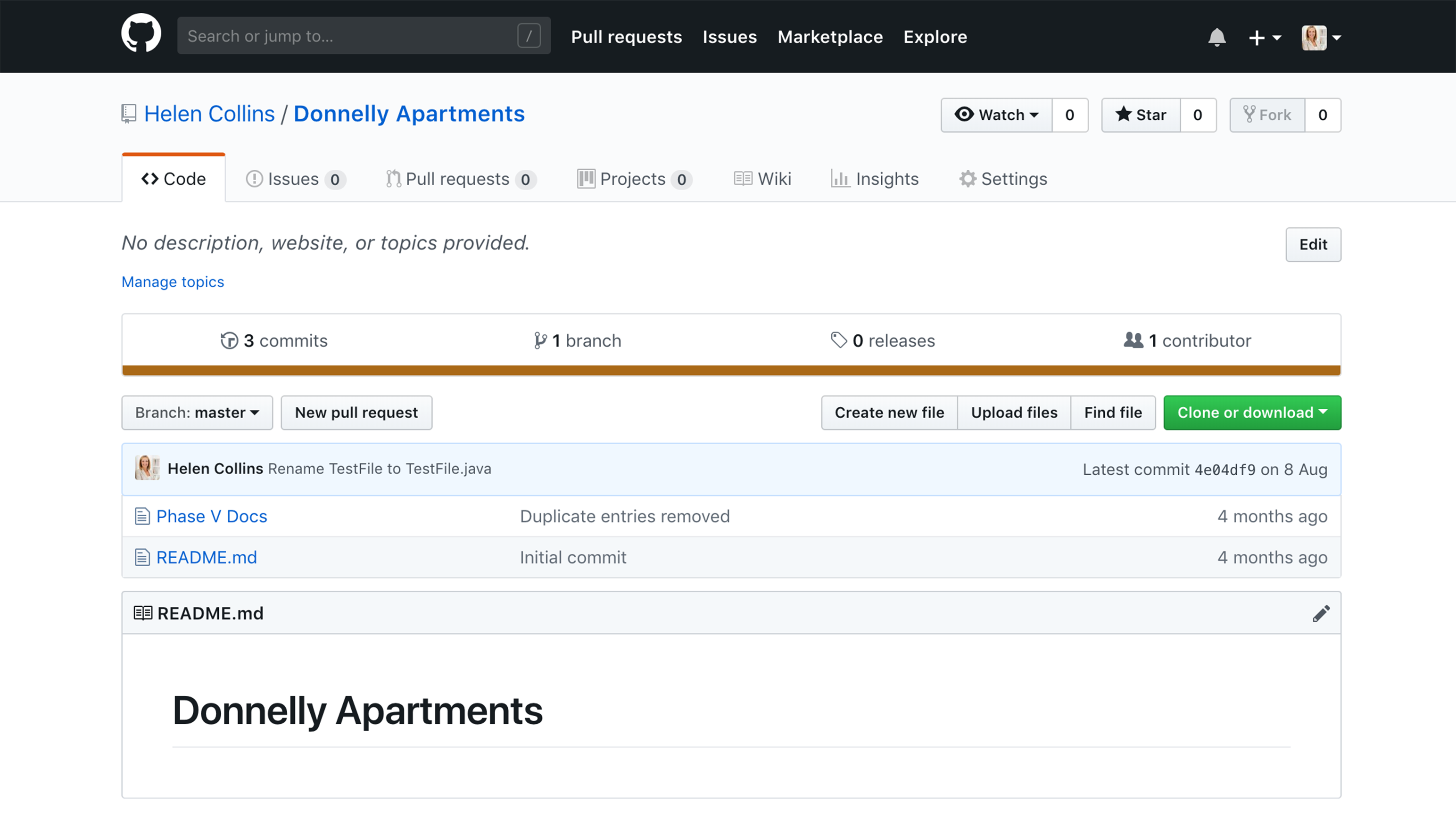Viewport: 1456px width, 834px height.
Task: Click the releases tag icon
Action: tap(838, 340)
